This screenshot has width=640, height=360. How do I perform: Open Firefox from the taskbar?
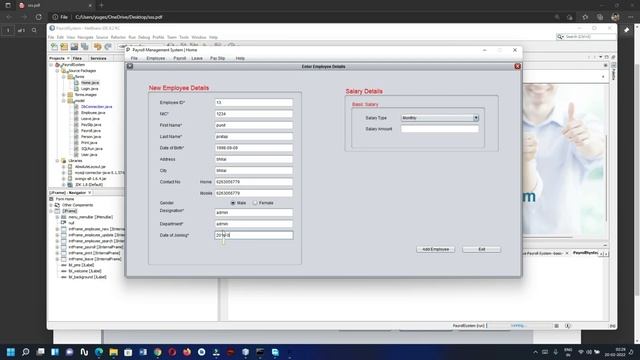point(187,352)
